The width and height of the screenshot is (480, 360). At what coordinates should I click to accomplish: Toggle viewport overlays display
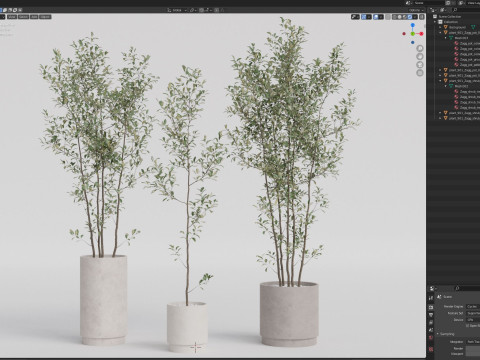(x=376, y=17)
